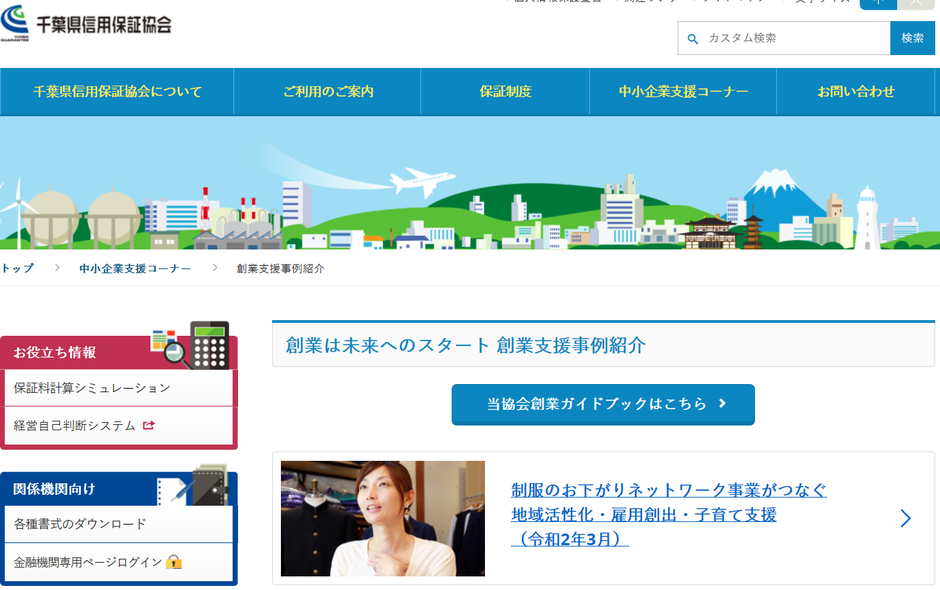Open the 制服のお下がりネットワーク事業 article link
Viewport: 940px width, 590px height.
point(668,514)
